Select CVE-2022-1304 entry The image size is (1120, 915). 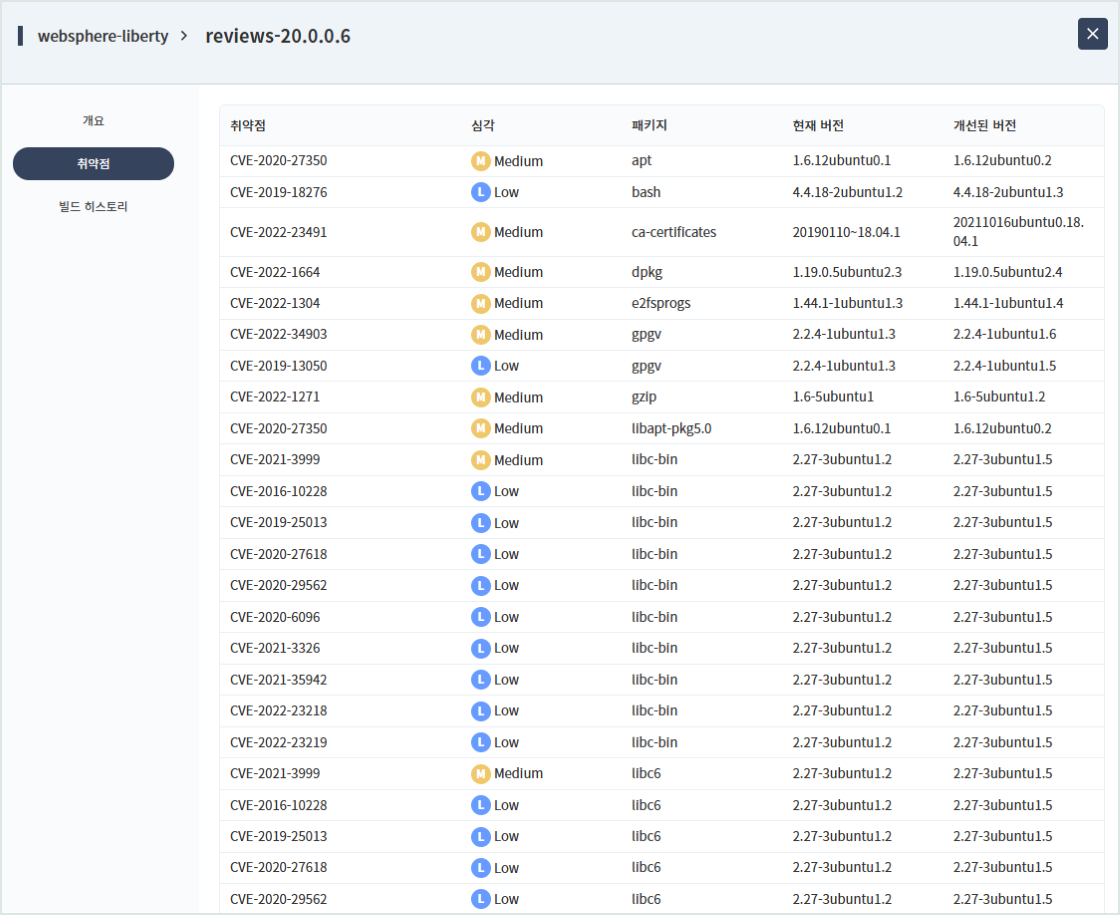(x=275, y=304)
